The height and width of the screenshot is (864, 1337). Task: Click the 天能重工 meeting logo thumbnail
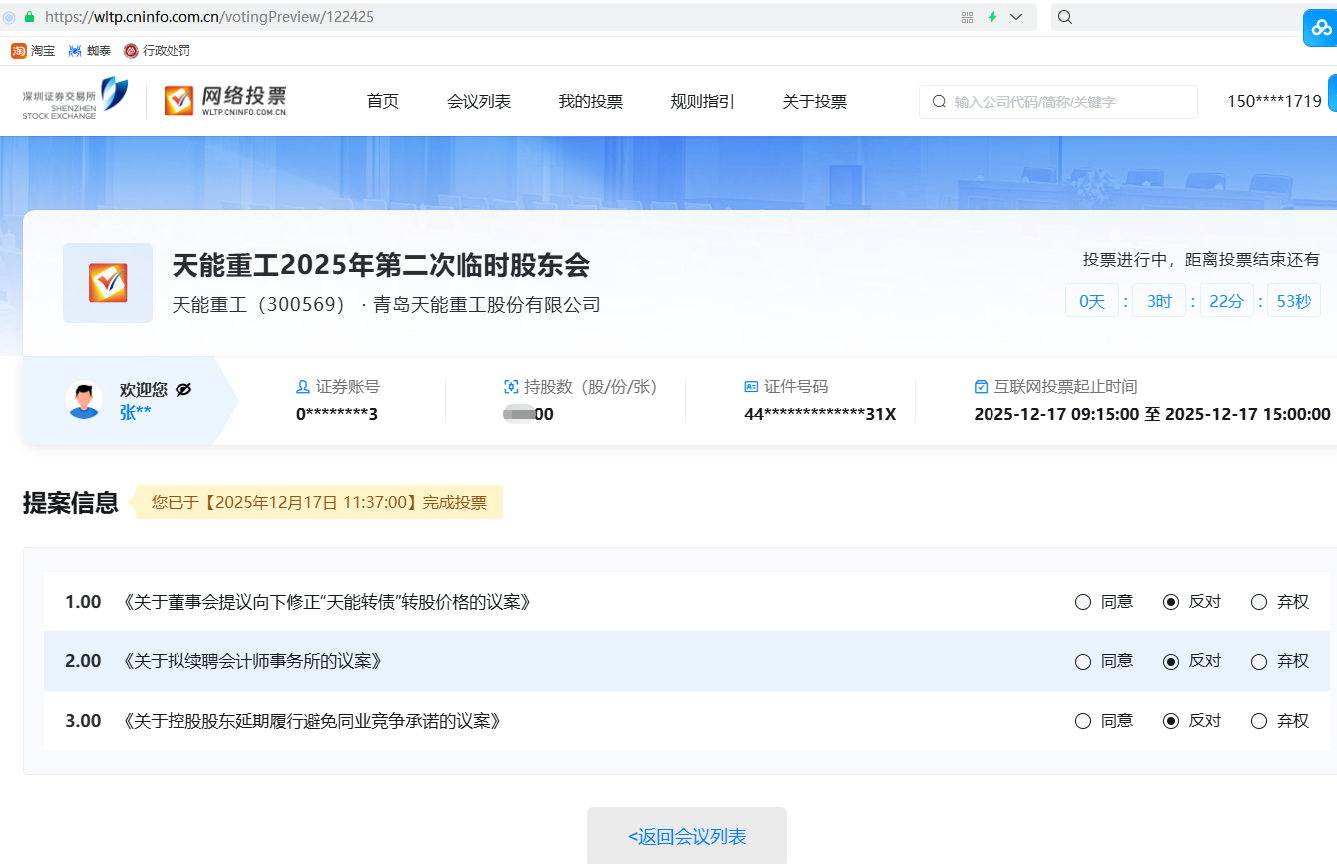(x=108, y=283)
